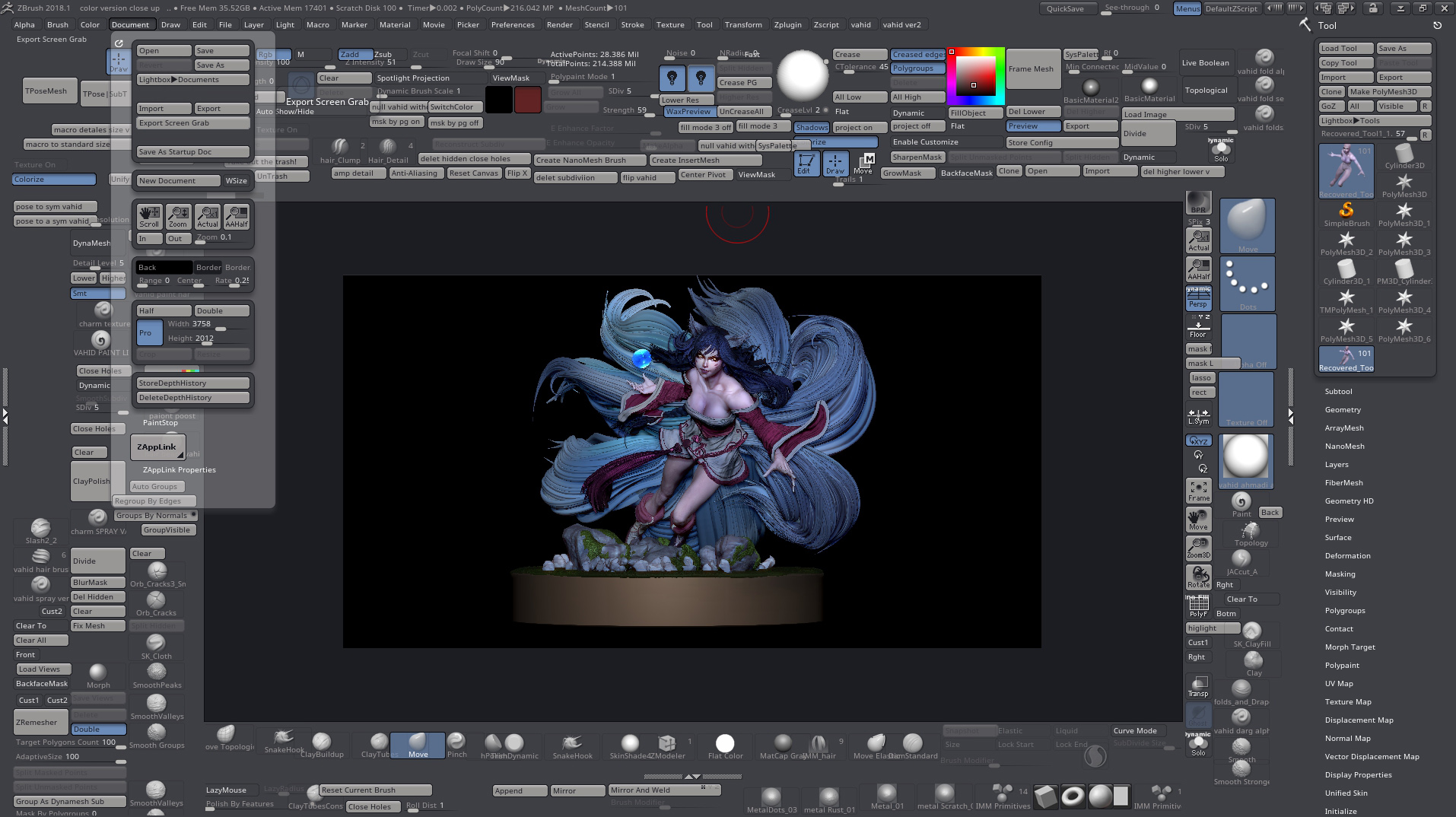Select the ZModeler brush
Image resolution: width=1456 pixels, height=817 pixels.
(667, 745)
